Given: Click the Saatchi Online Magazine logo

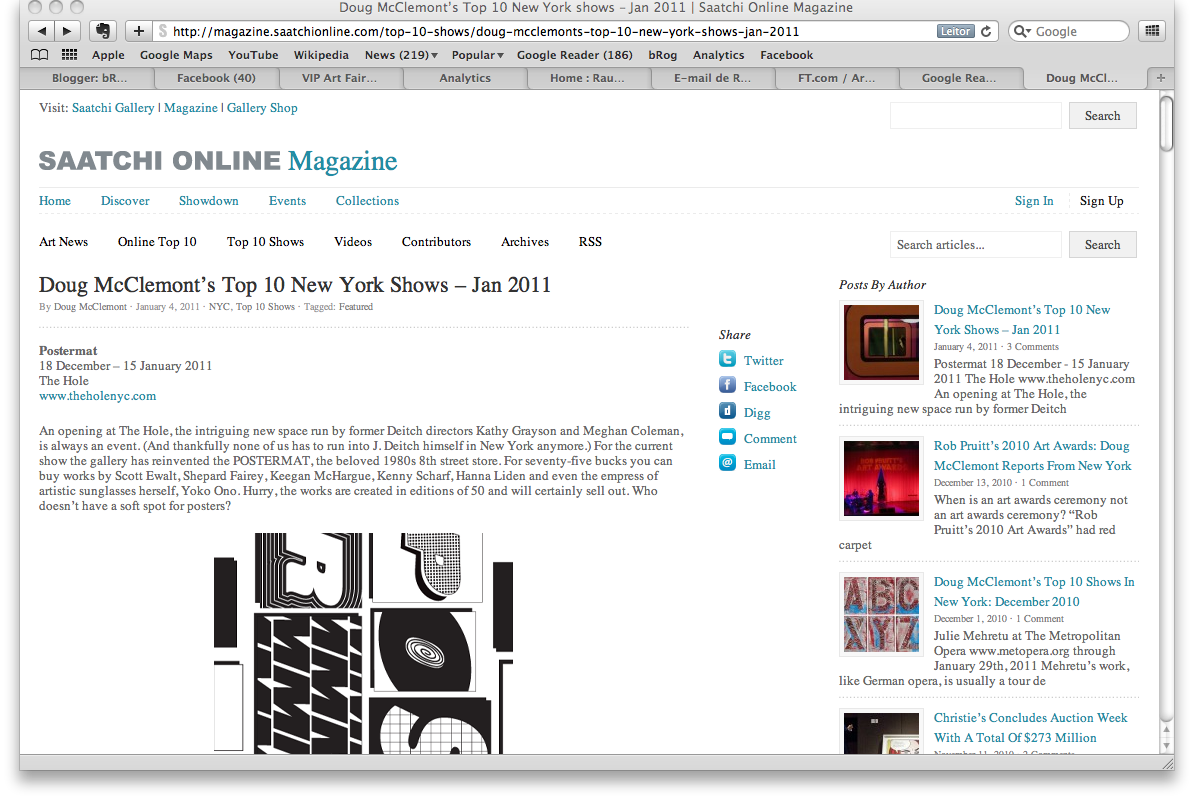Looking at the screenshot, I should [x=218, y=161].
